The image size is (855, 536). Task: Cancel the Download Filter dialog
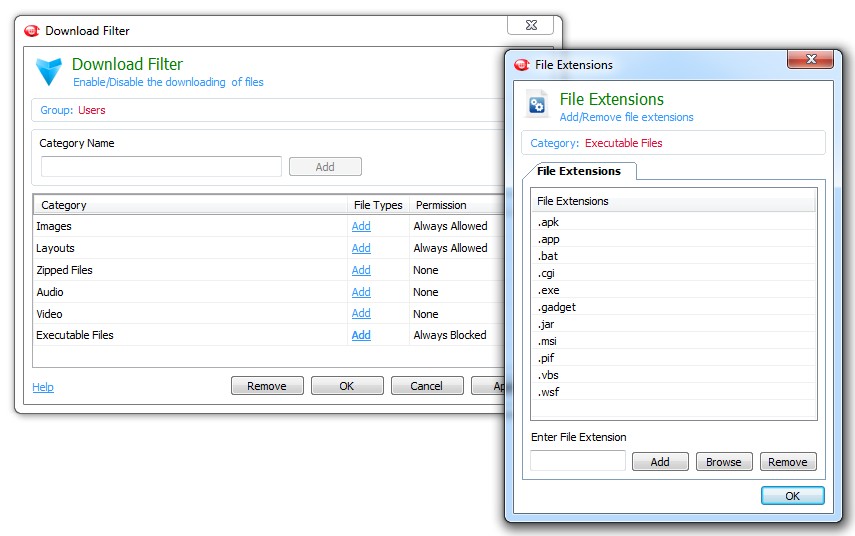click(426, 386)
